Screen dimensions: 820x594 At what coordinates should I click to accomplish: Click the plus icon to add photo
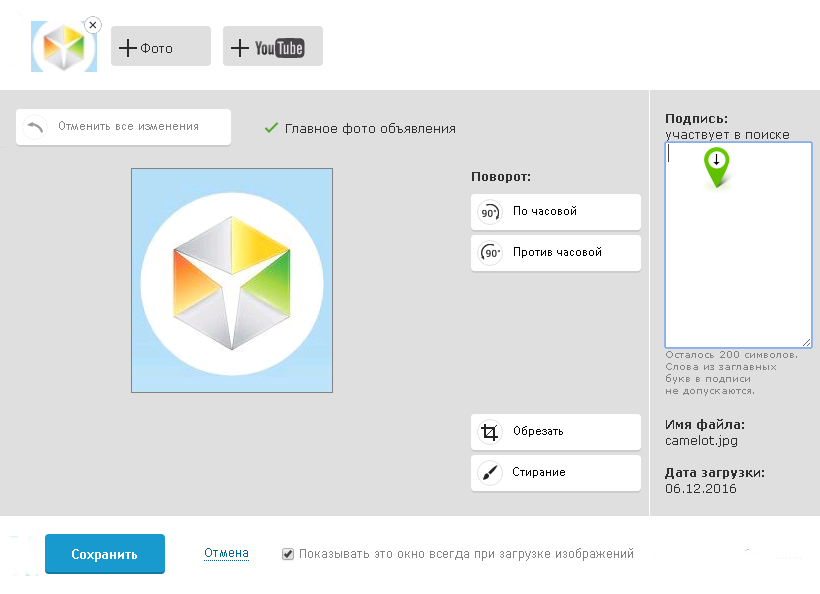[x=127, y=47]
